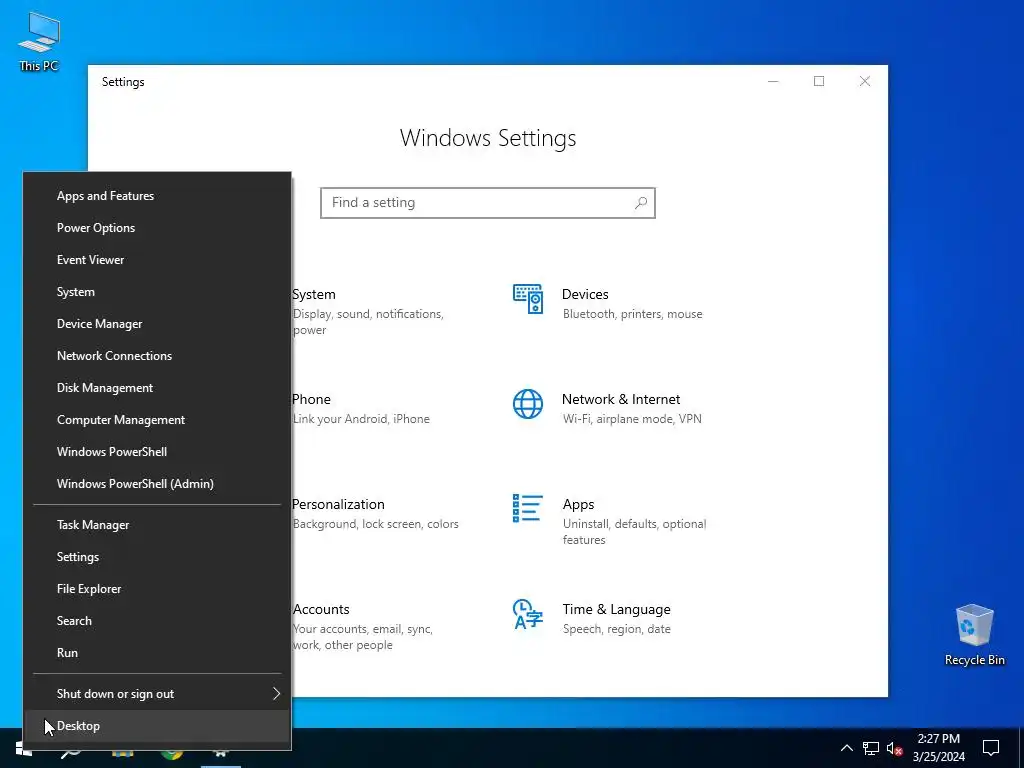Open the Phone settings category
1024x768 pixels.
pos(312,399)
